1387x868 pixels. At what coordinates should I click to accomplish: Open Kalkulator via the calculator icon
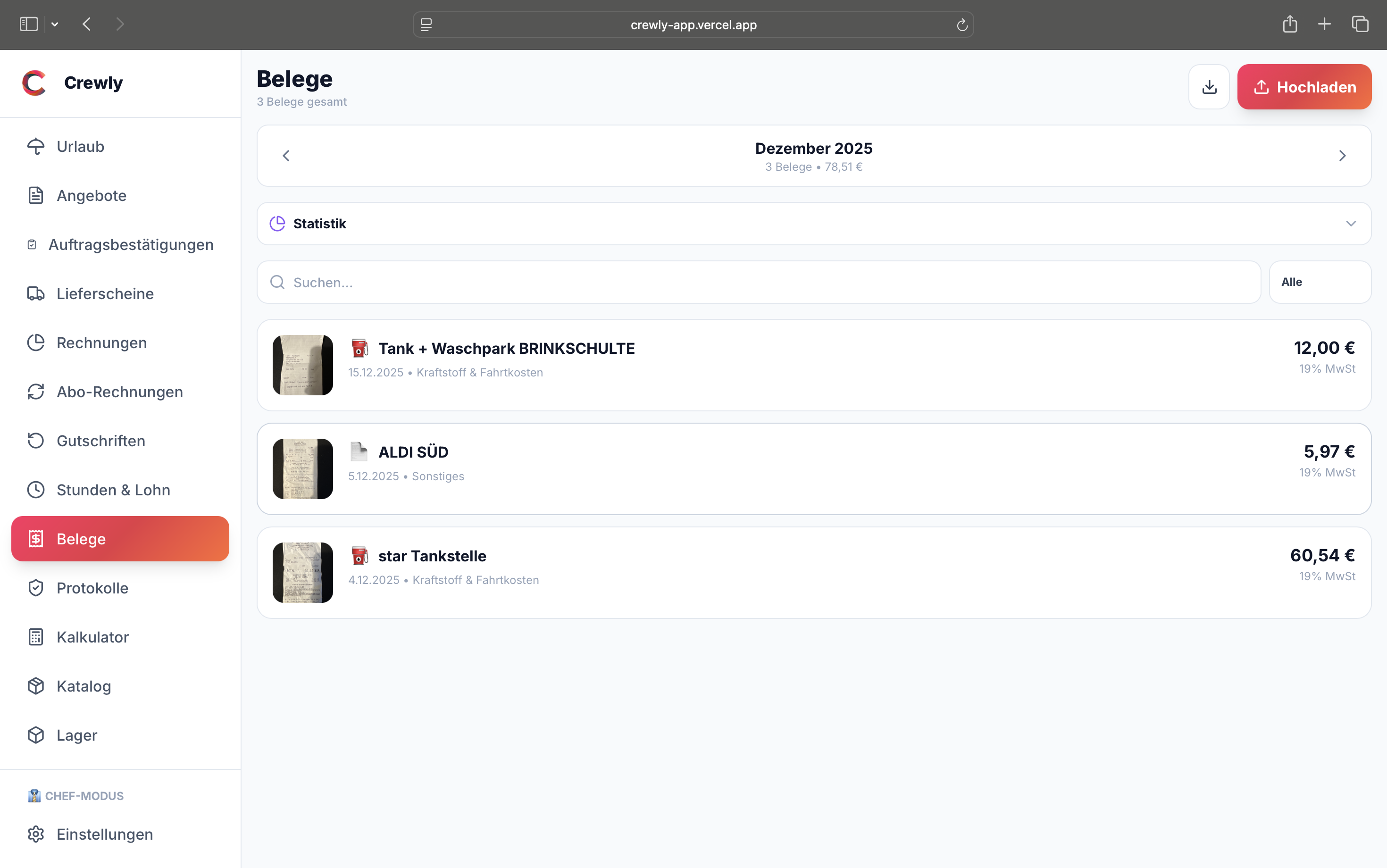point(35,637)
